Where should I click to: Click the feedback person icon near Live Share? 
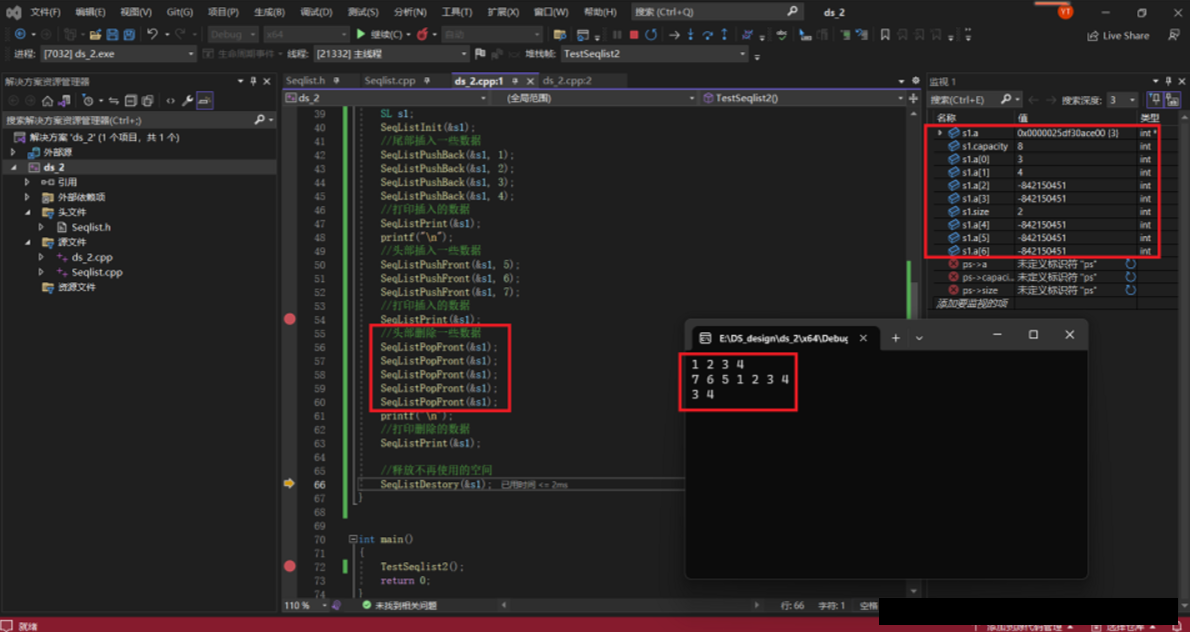(x=1175, y=35)
